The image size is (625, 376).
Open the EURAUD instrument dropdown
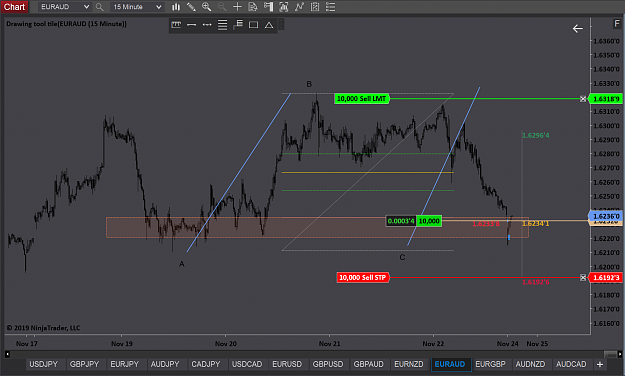65,7
